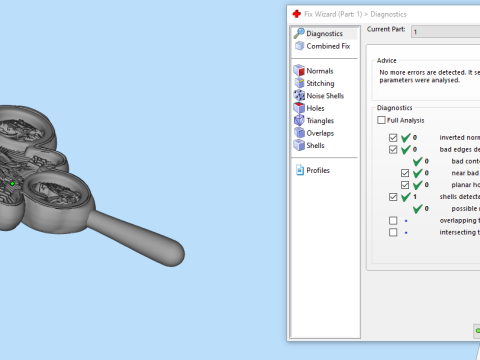
Task: Click the green checkmark beside bad contours
Action: click(418, 161)
